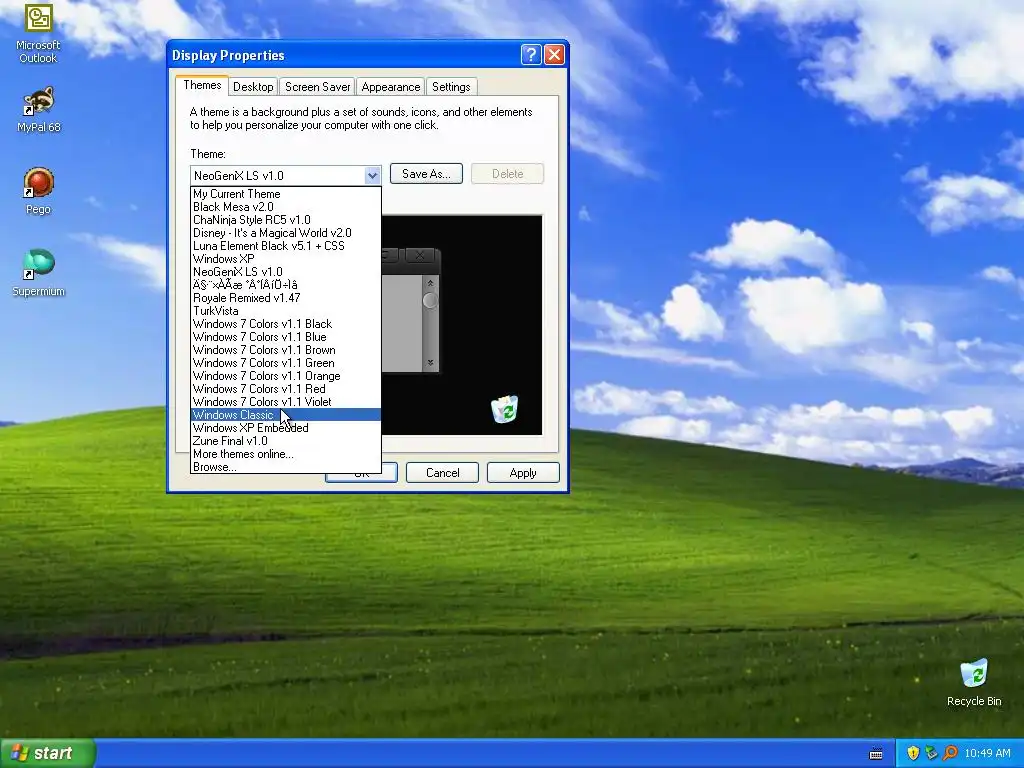Click the Apply button

(523, 473)
